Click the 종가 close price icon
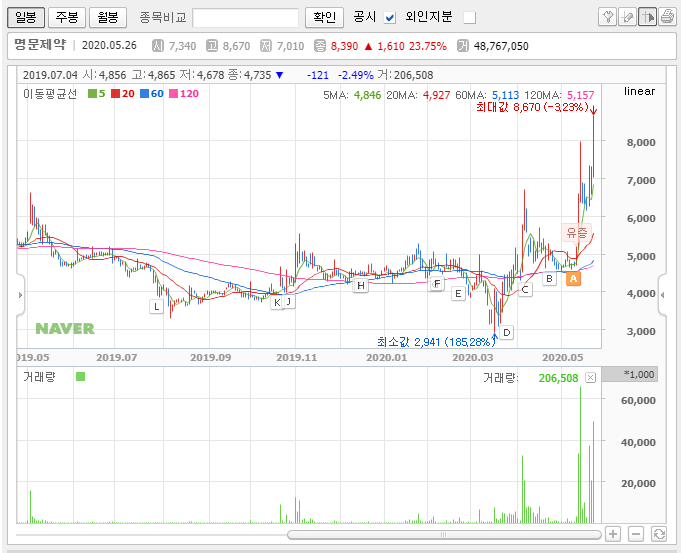681x553 pixels. click(x=320, y=46)
